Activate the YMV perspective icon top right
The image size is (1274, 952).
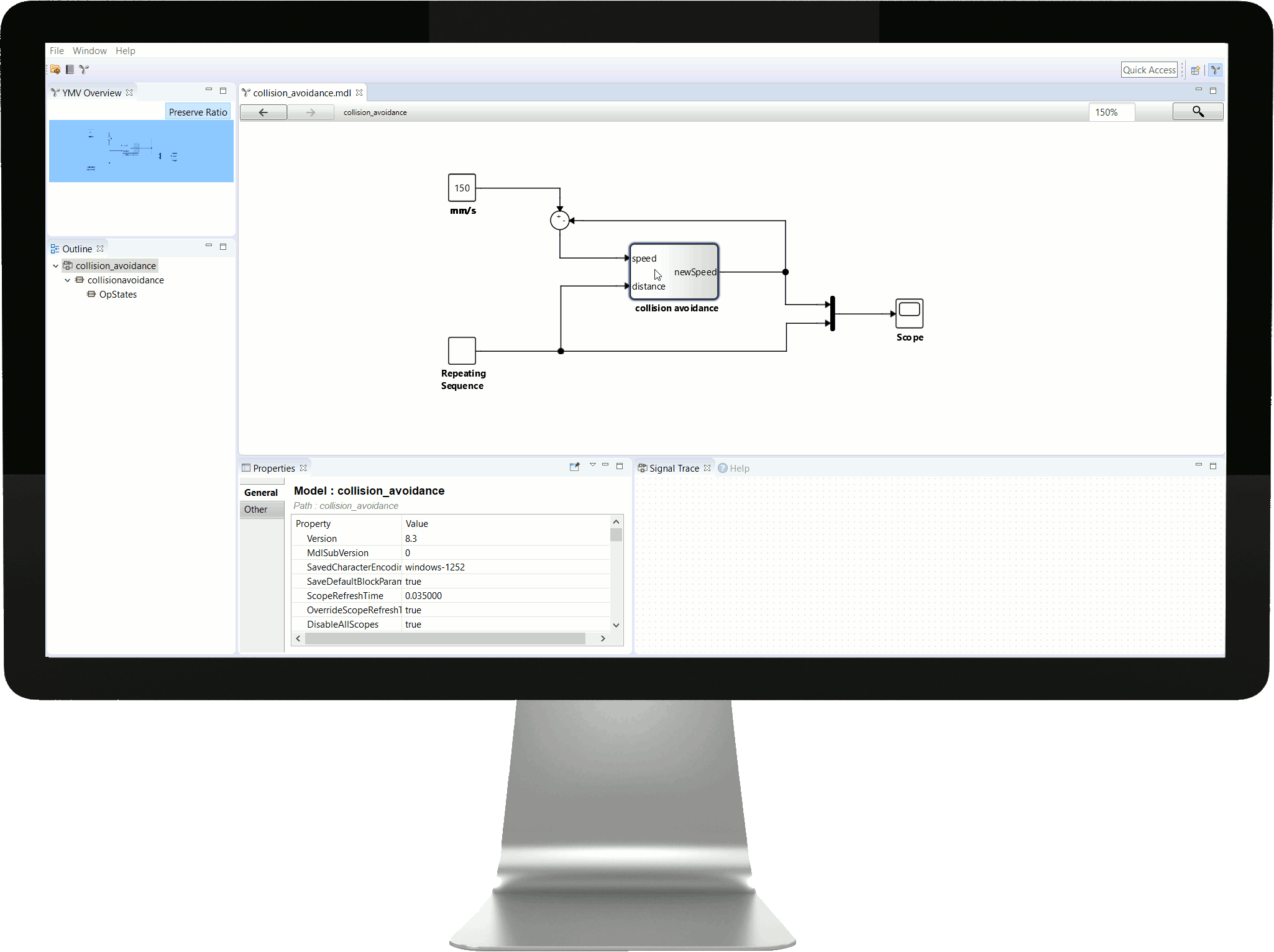pos(1215,70)
